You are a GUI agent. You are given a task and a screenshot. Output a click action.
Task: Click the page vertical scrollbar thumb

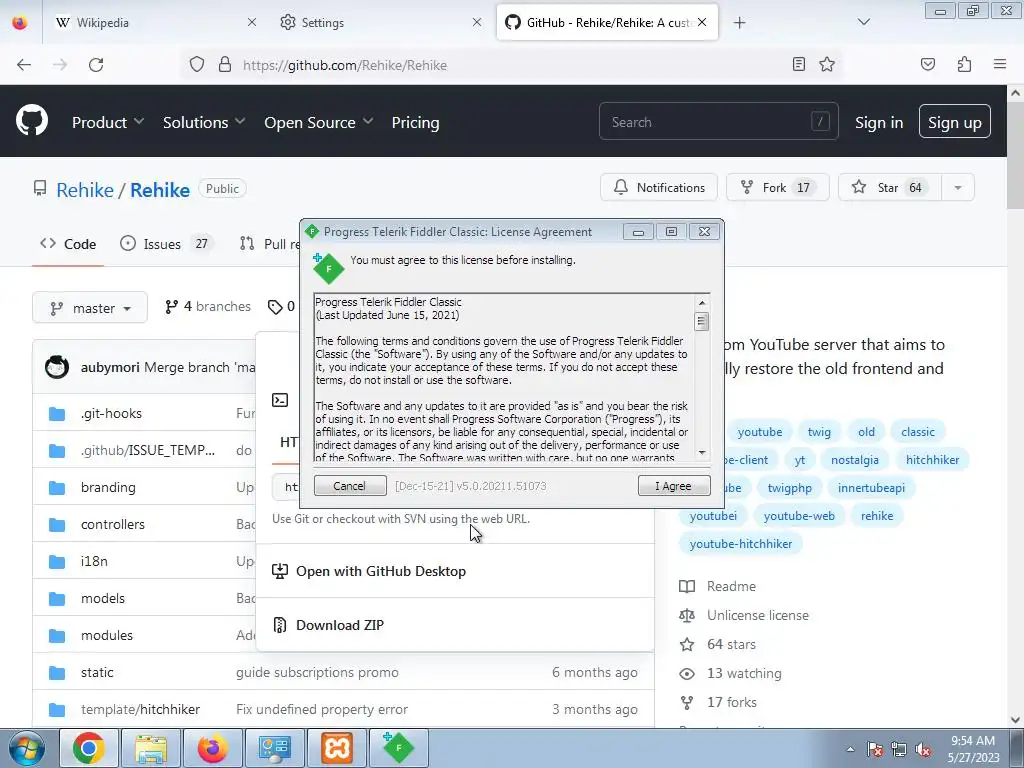pos(1015,157)
